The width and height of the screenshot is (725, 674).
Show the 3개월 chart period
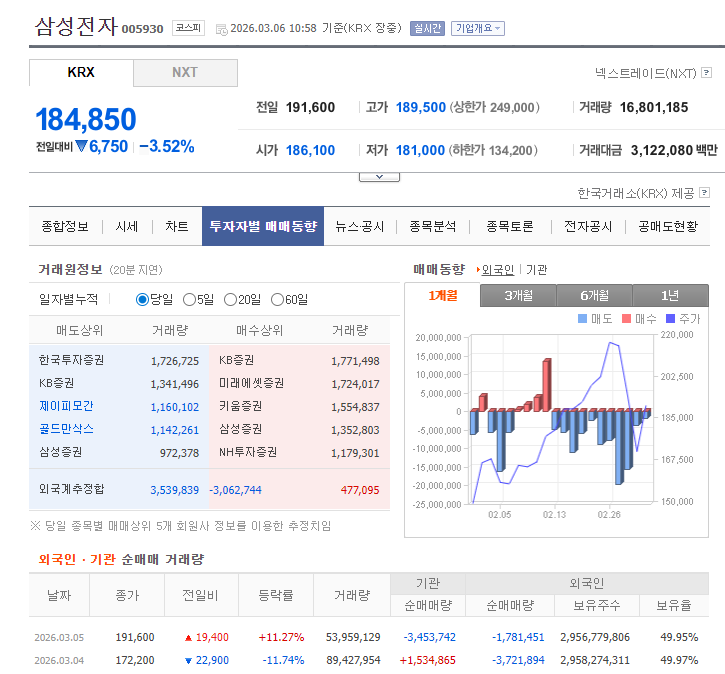517,295
